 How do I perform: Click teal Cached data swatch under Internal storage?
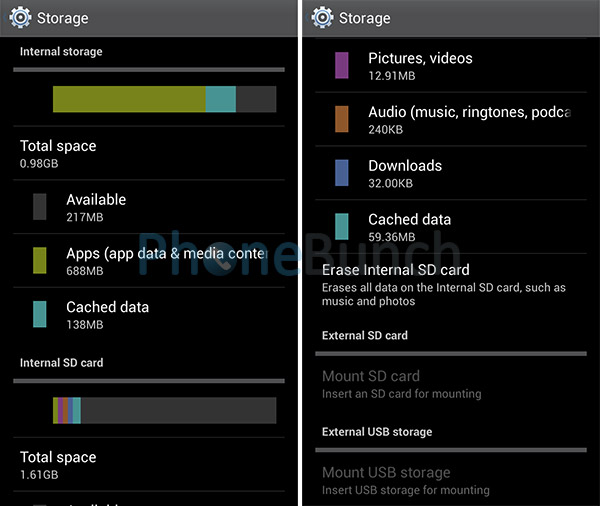click(x=39, y=314)
